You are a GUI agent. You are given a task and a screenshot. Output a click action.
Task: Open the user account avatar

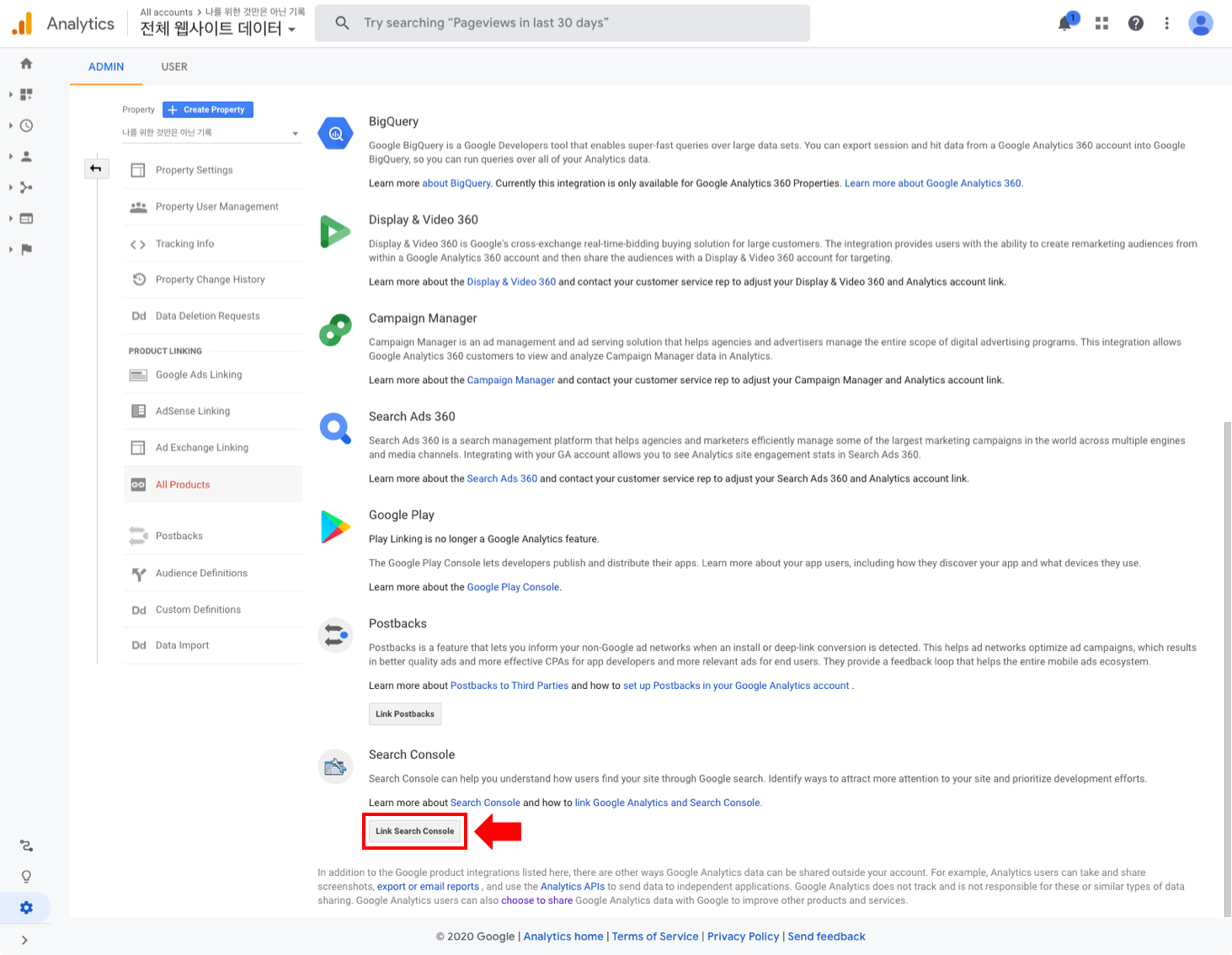(x=1201, y=24)
